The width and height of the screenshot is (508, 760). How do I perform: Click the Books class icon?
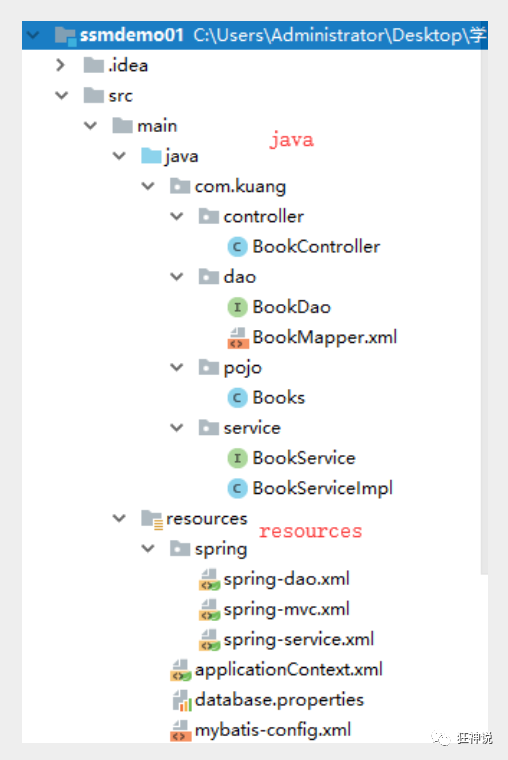click(237, 398)
